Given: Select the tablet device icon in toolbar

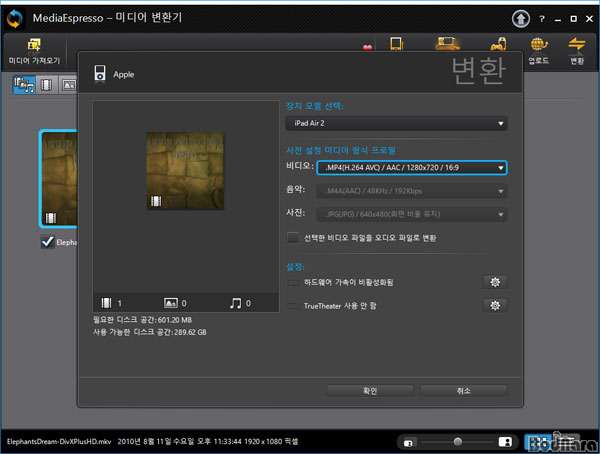Looking at the screenshot, I should pyautogui.click(x=396, y=44).
